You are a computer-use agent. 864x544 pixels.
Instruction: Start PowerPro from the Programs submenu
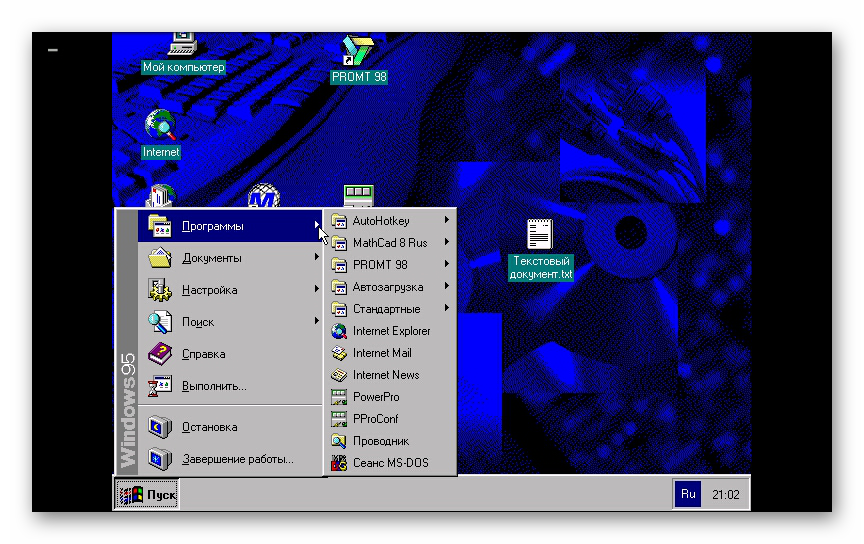[x=375, y=397]
